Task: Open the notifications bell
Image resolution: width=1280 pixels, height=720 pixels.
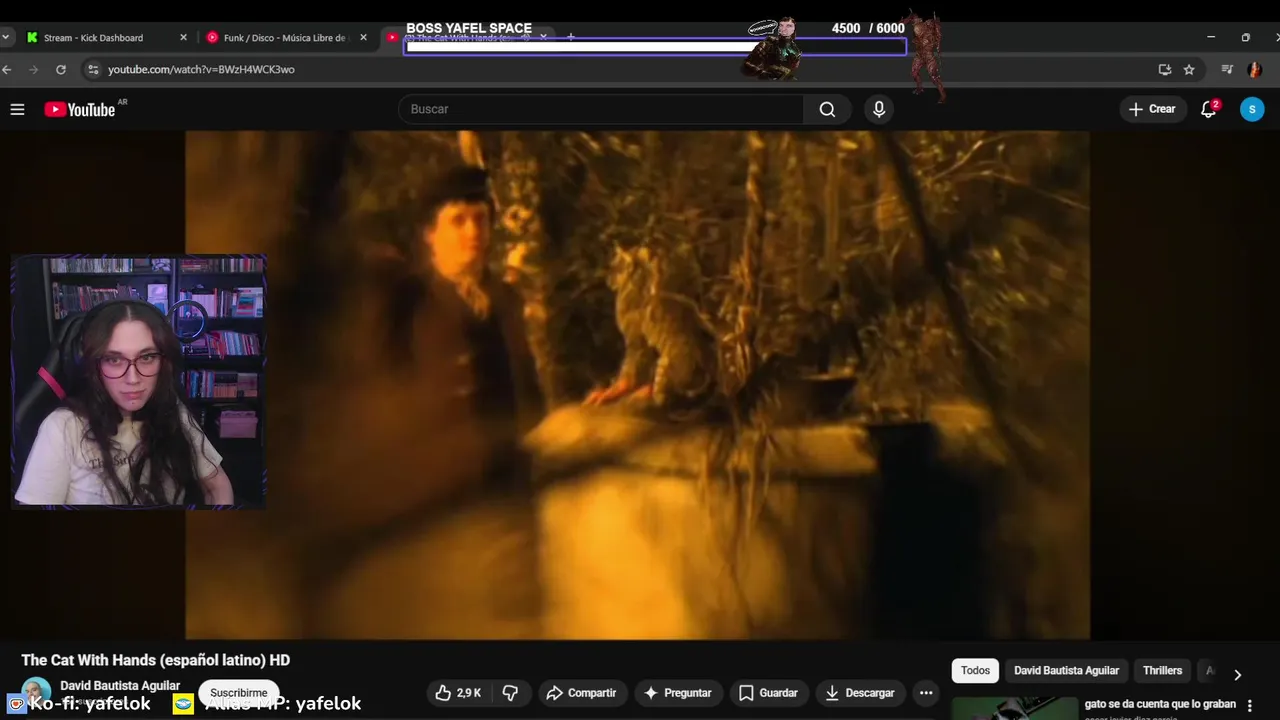Action: (x=1209, y=109)
